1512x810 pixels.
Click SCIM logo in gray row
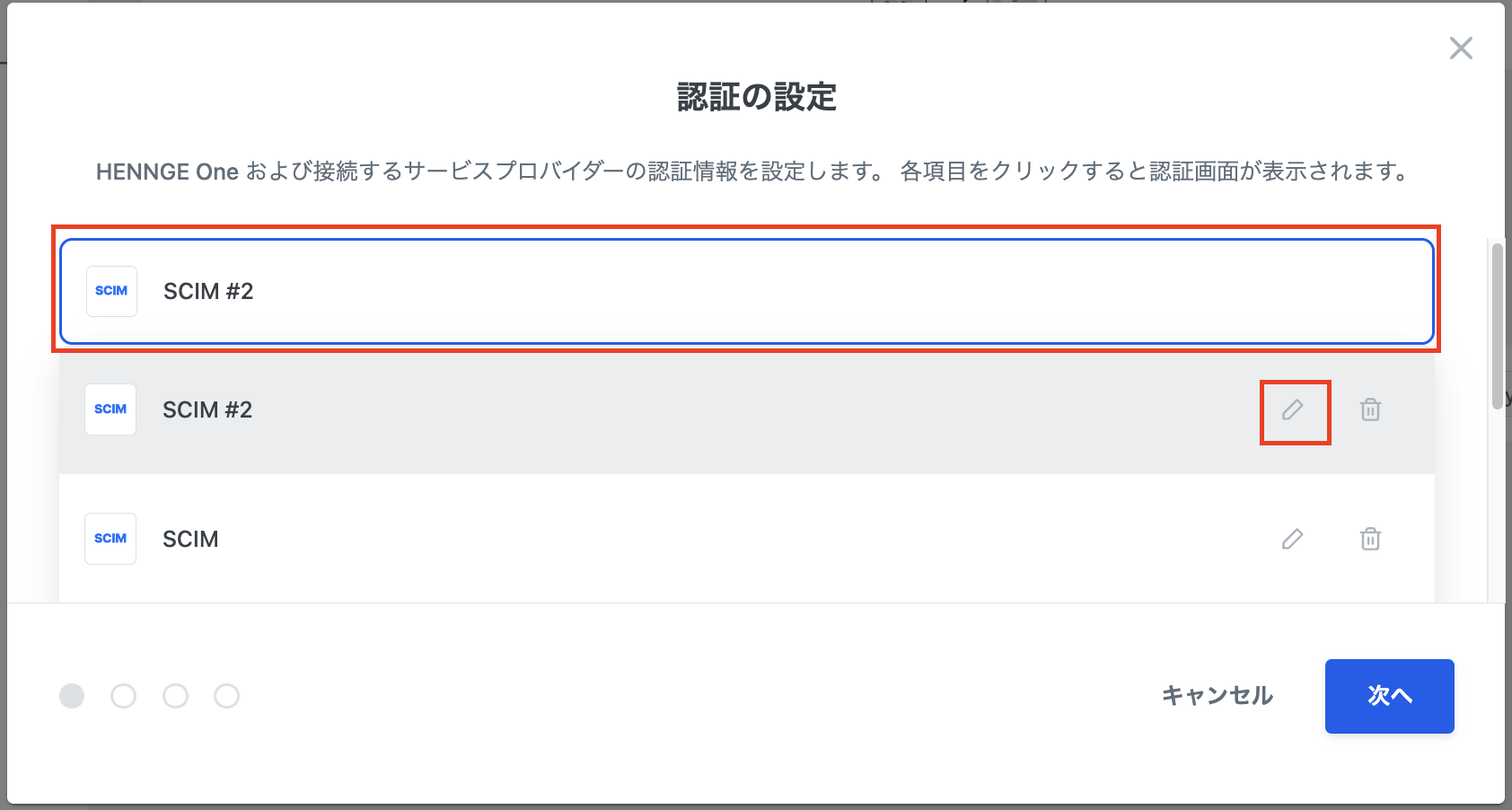coord(110,409)
